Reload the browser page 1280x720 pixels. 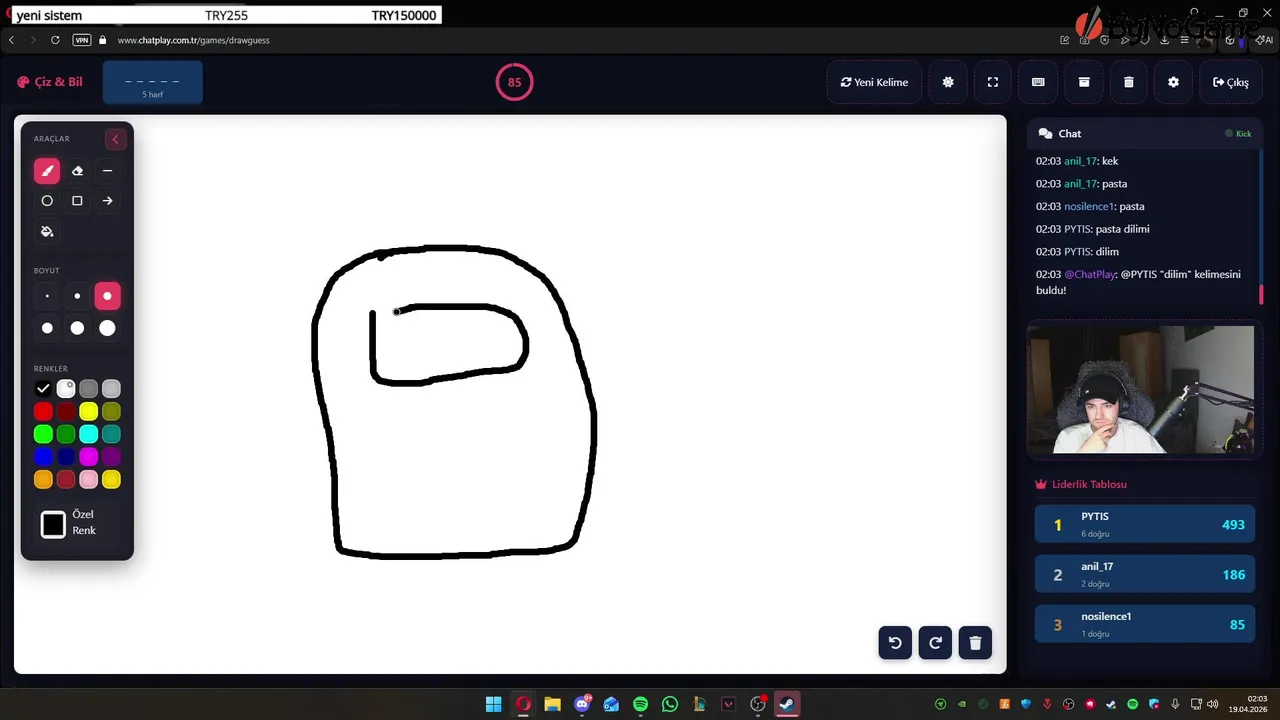point(55,40)
